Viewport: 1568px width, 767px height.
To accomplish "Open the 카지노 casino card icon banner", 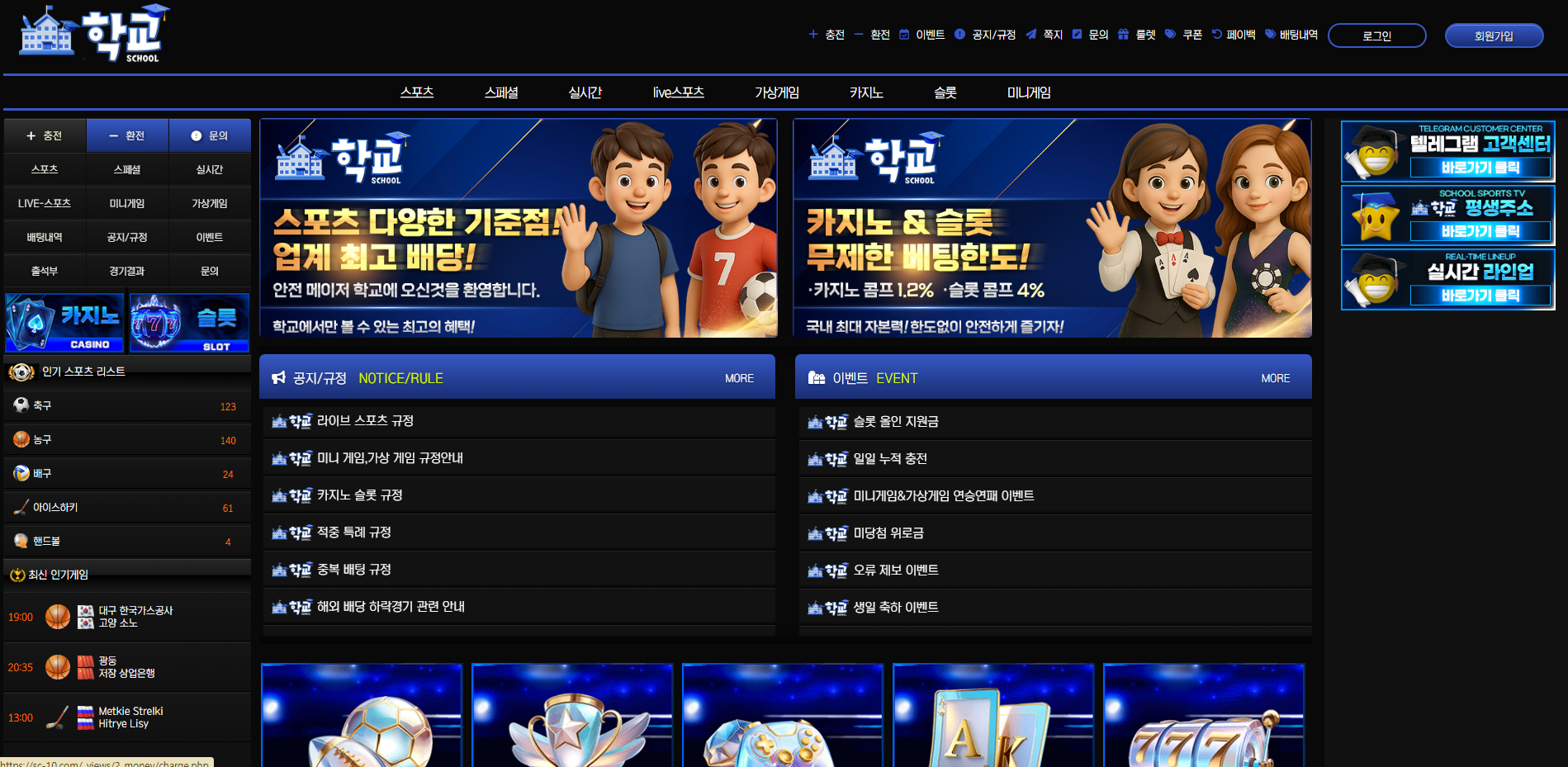I will pos(64,323).
